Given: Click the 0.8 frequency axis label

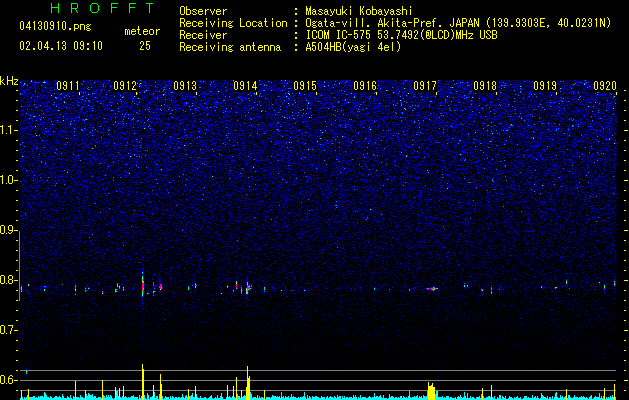Looking at the screenshot, I should click(8, 280).
